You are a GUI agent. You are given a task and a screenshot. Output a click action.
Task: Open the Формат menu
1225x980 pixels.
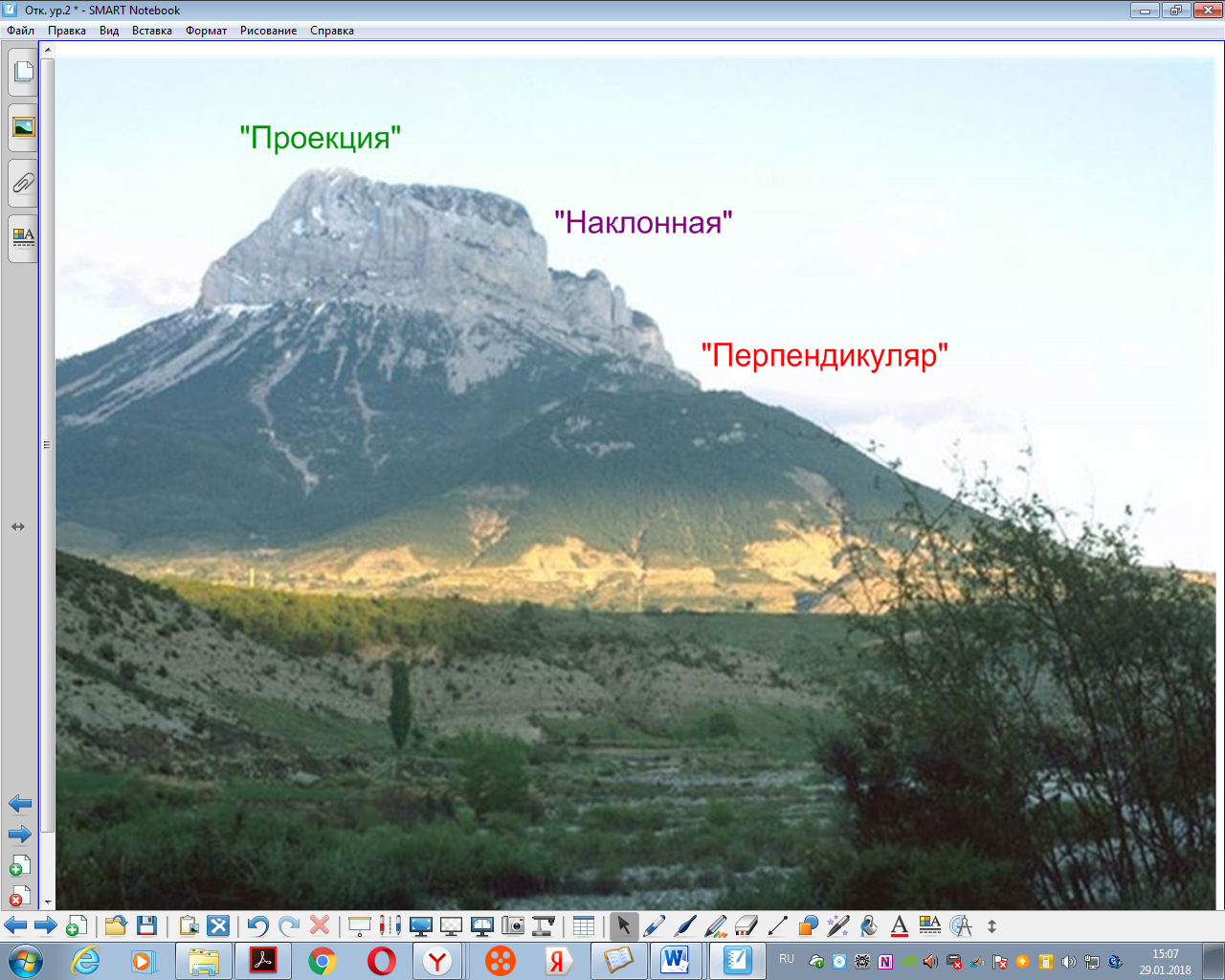coord(207,31)
